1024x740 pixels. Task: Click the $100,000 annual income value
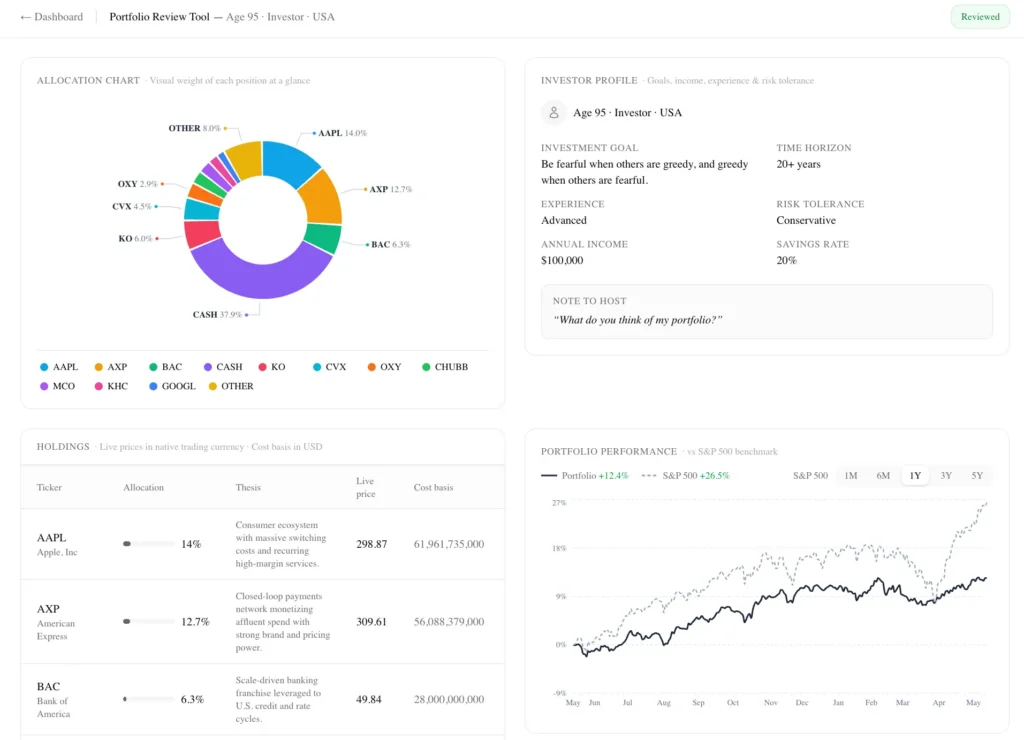562,261
